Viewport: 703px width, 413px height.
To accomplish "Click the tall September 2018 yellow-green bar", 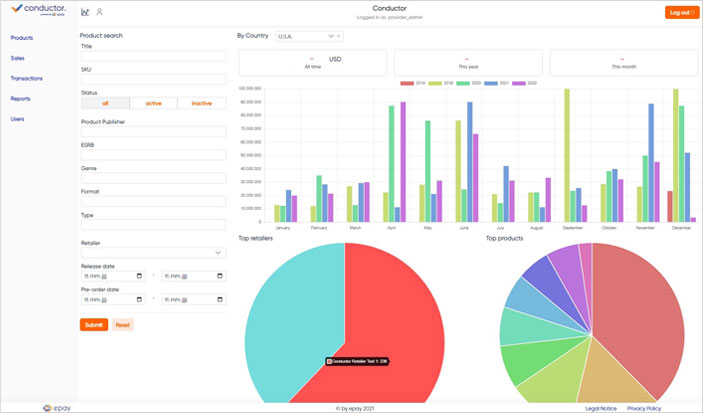I will 567,155.
